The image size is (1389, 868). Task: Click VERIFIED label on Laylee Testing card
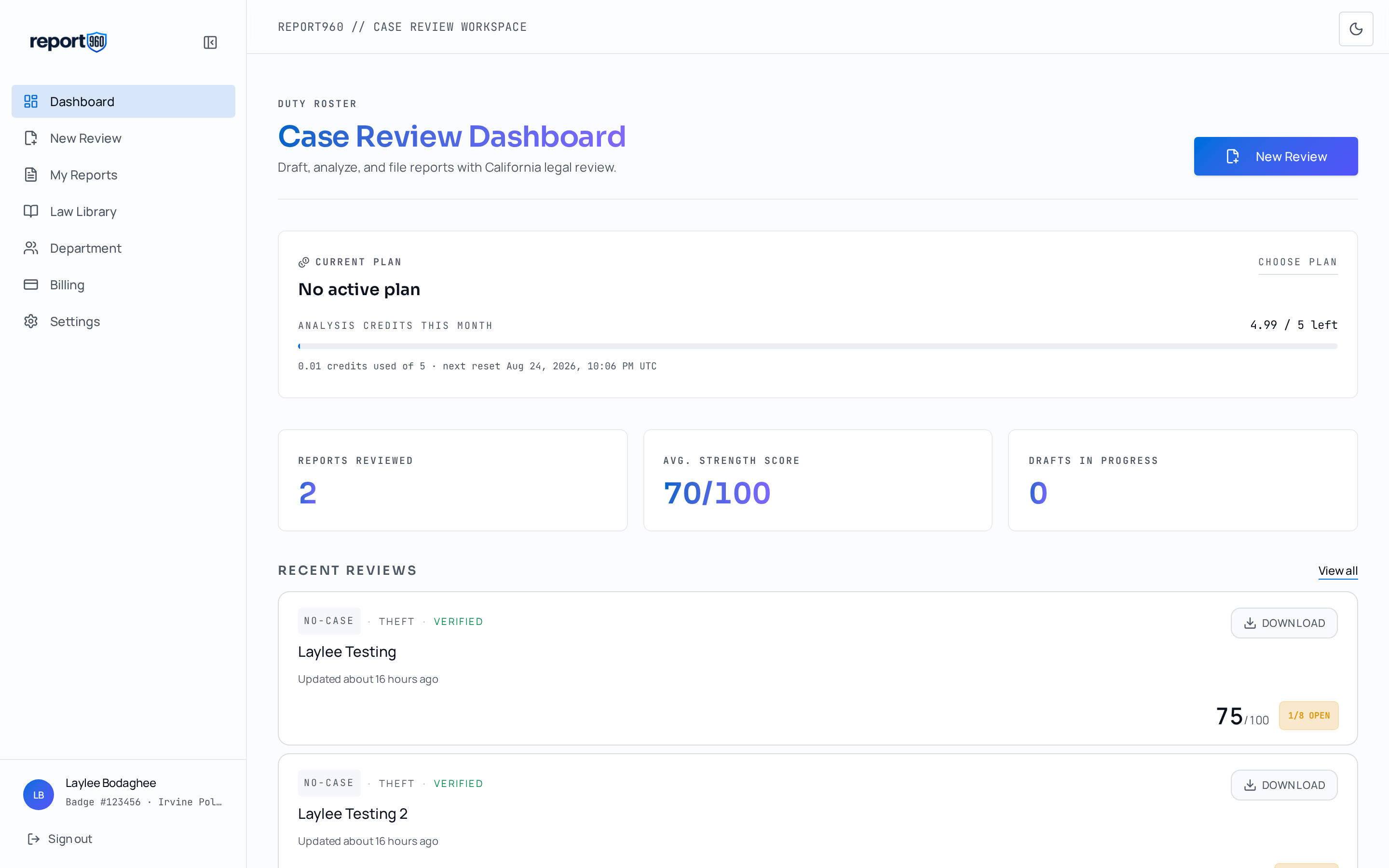pos(458,622)
